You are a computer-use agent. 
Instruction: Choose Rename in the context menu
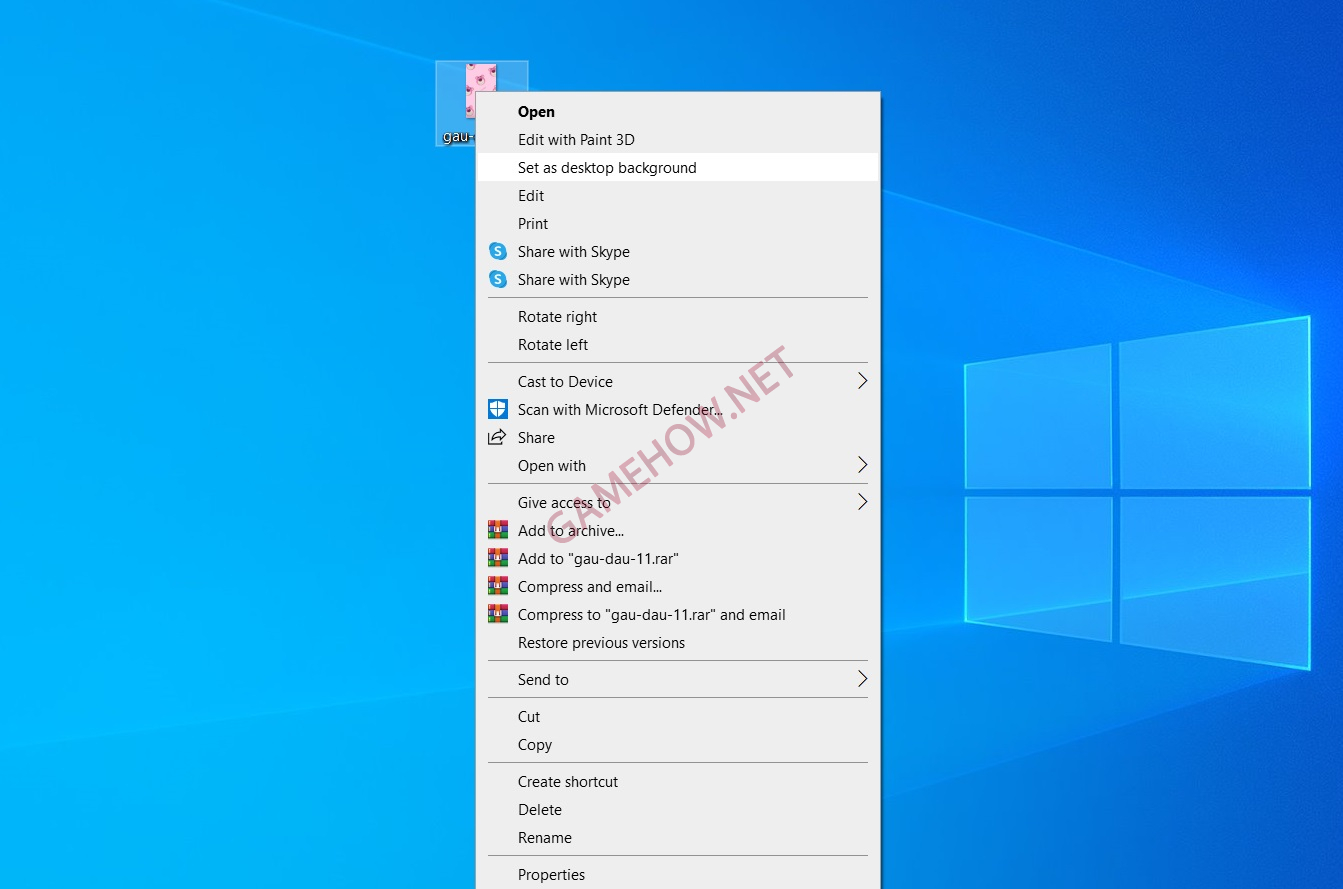[545, 838]
